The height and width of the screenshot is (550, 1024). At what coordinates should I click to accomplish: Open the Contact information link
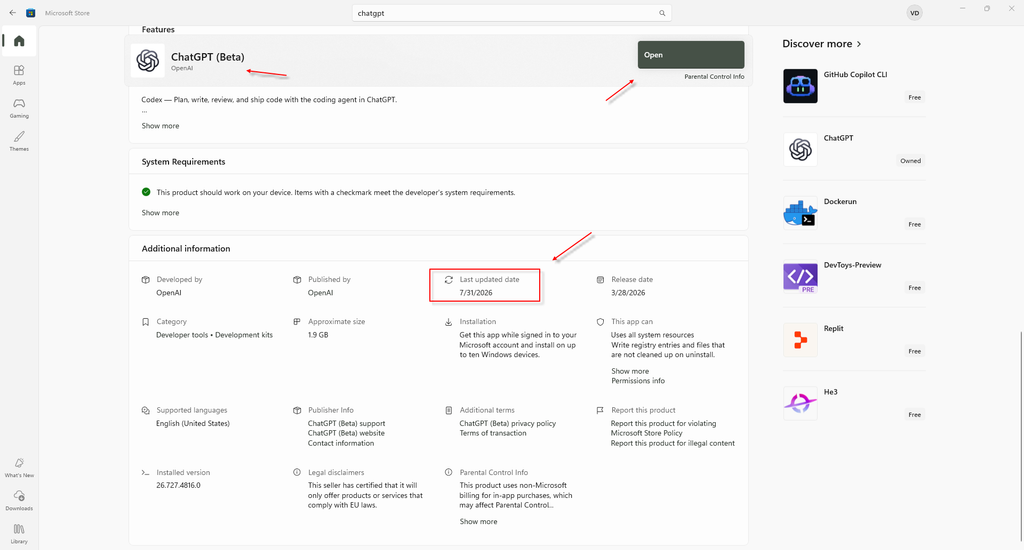tap(341, 443)
